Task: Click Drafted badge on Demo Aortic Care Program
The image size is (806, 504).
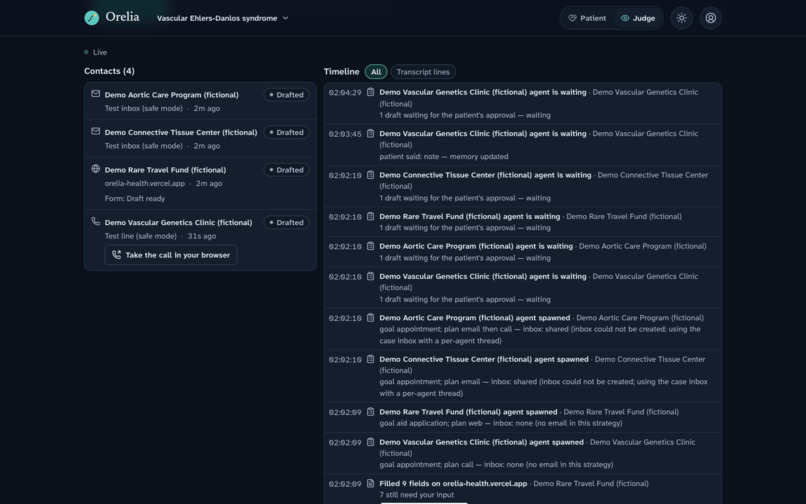Action: tap(286, 95)
